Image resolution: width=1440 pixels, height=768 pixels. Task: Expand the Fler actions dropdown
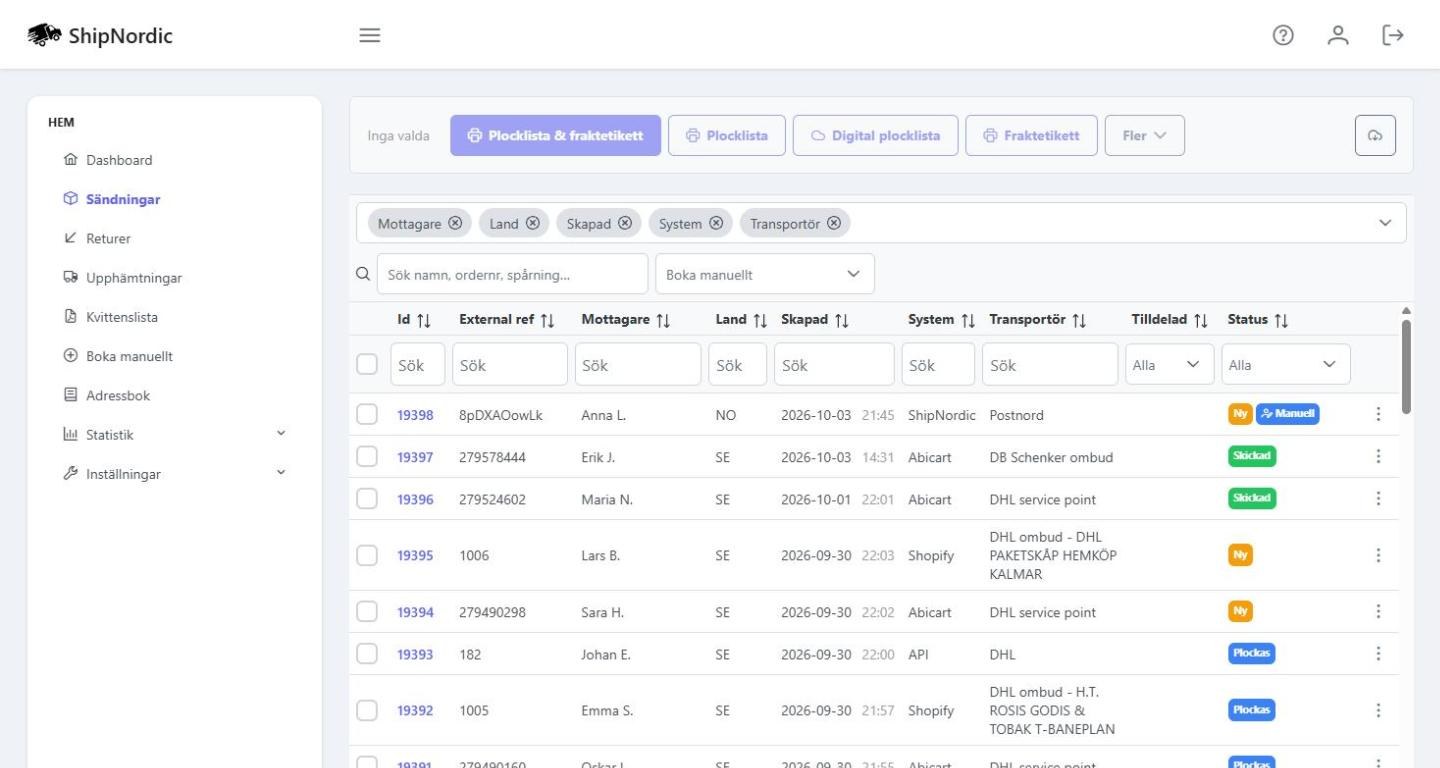pyautogui.click(x=1145, y=135)
